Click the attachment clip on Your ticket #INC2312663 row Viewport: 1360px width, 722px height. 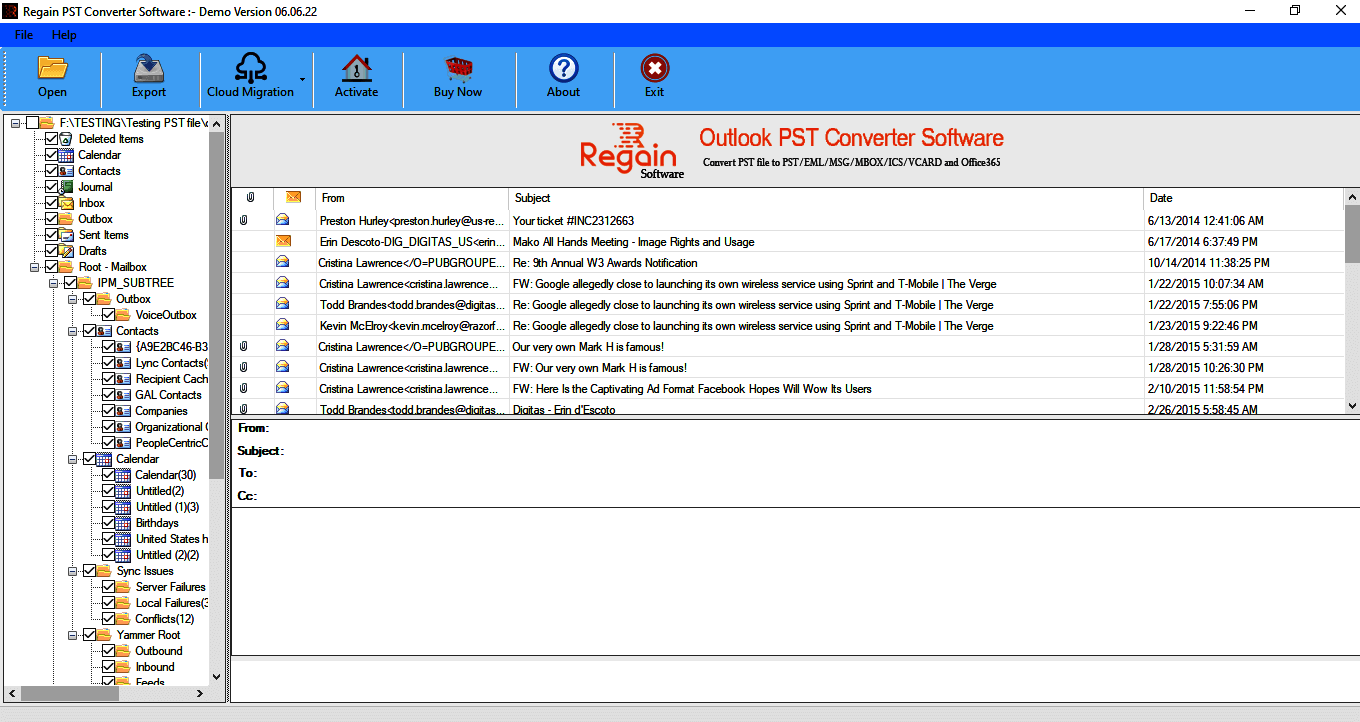tap(243, 220)
